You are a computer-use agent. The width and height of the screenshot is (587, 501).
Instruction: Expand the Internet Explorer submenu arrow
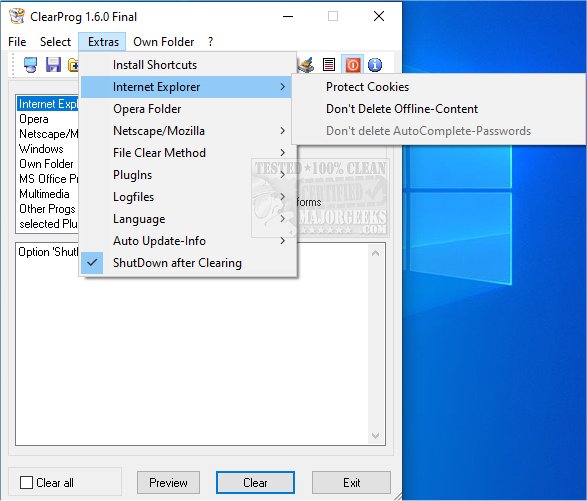click(x=283, y=87)
